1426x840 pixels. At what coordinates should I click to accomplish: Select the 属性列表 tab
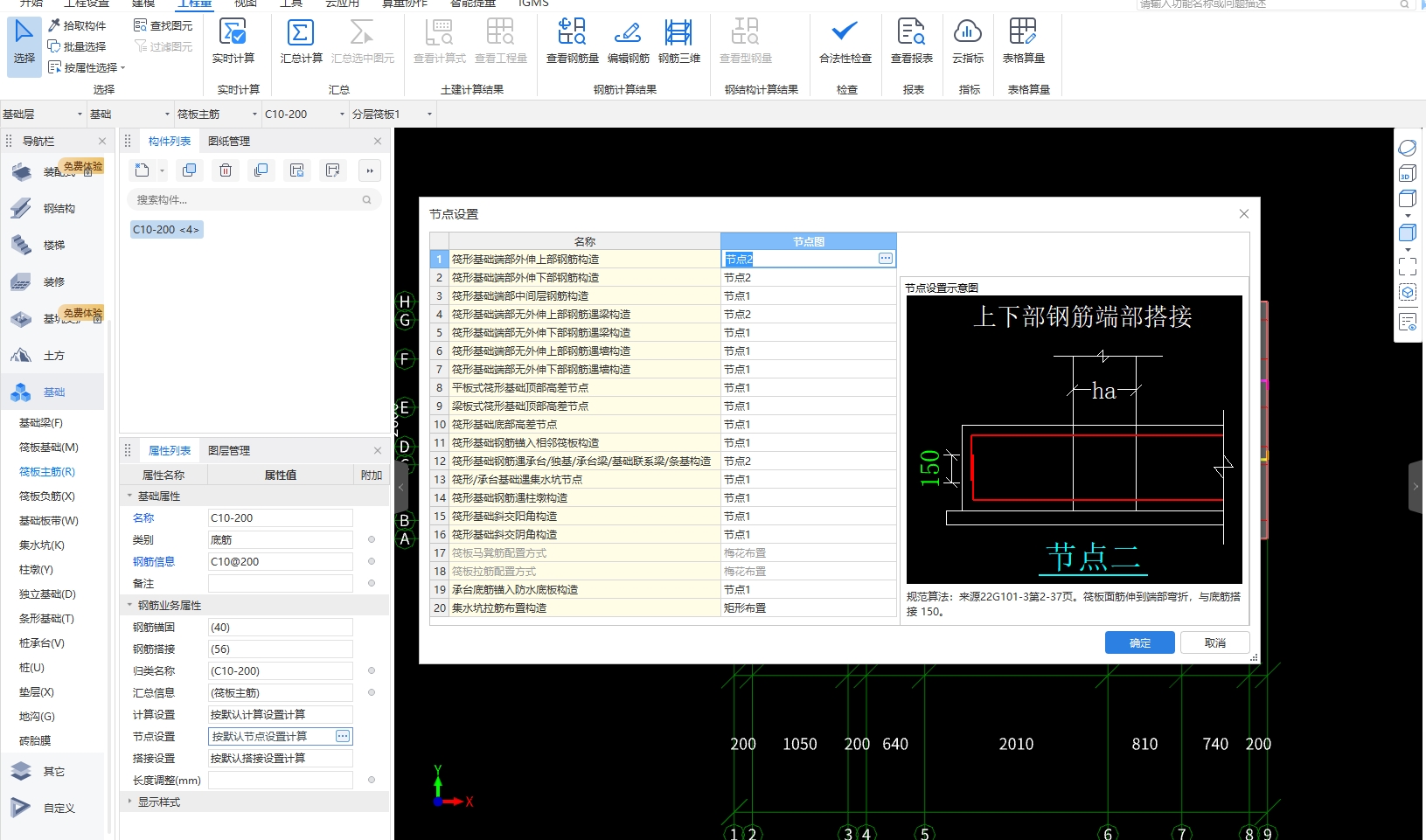point(170,450)
